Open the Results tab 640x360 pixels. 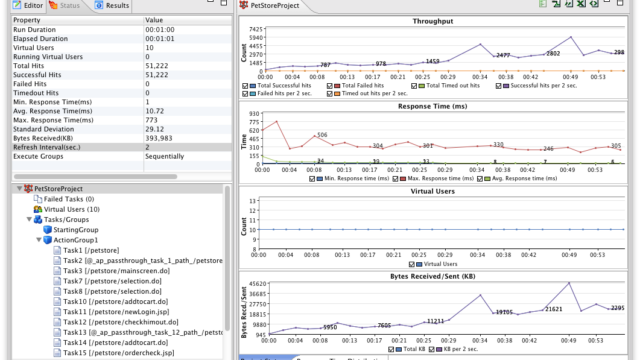(x=112, y=5)
